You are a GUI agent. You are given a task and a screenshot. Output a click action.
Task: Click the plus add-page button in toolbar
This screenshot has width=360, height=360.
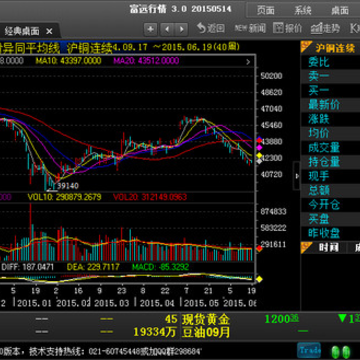pyautogui.click(x=150, y=29)
